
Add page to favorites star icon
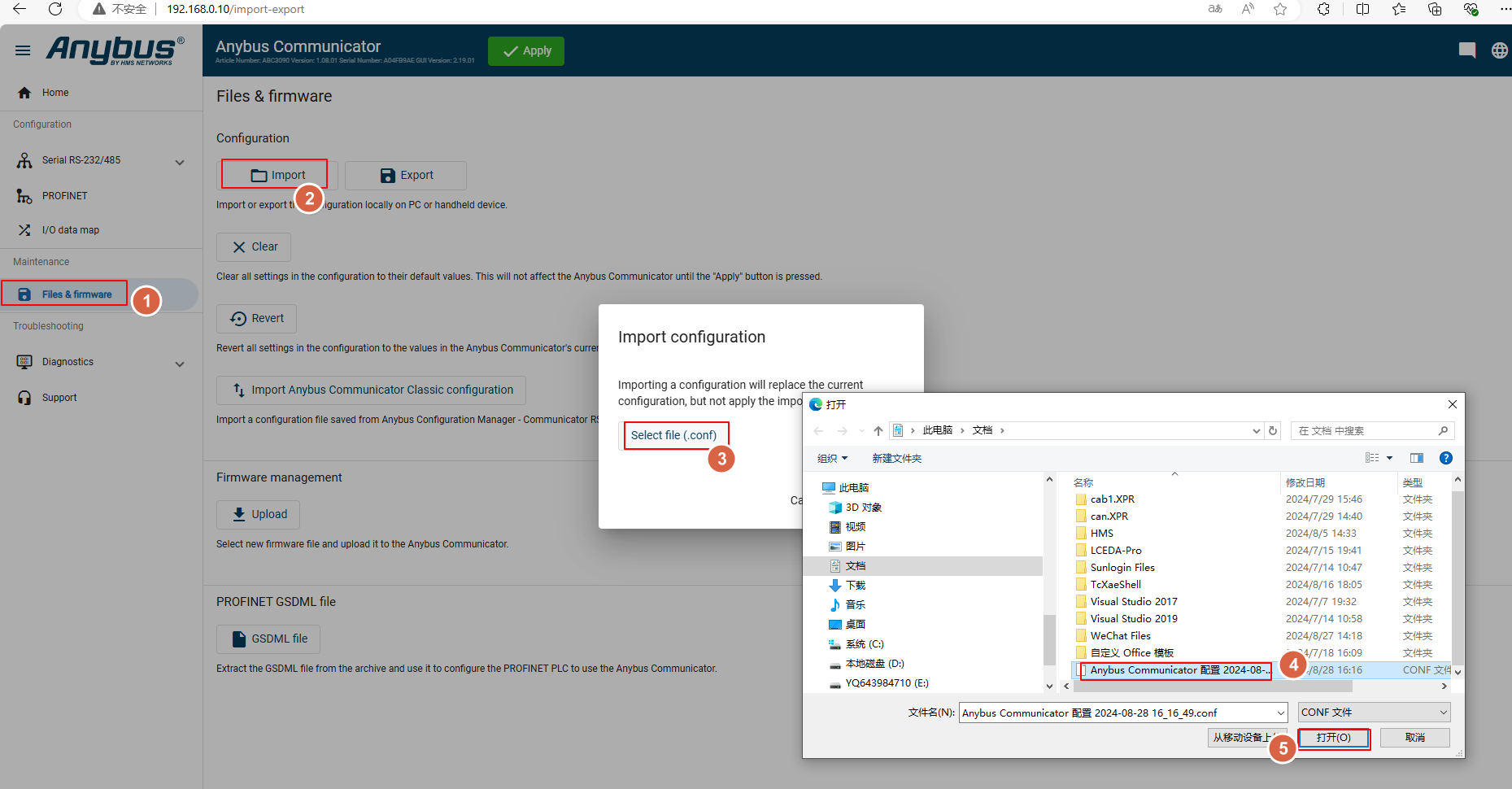click(x=1280, y=9)
